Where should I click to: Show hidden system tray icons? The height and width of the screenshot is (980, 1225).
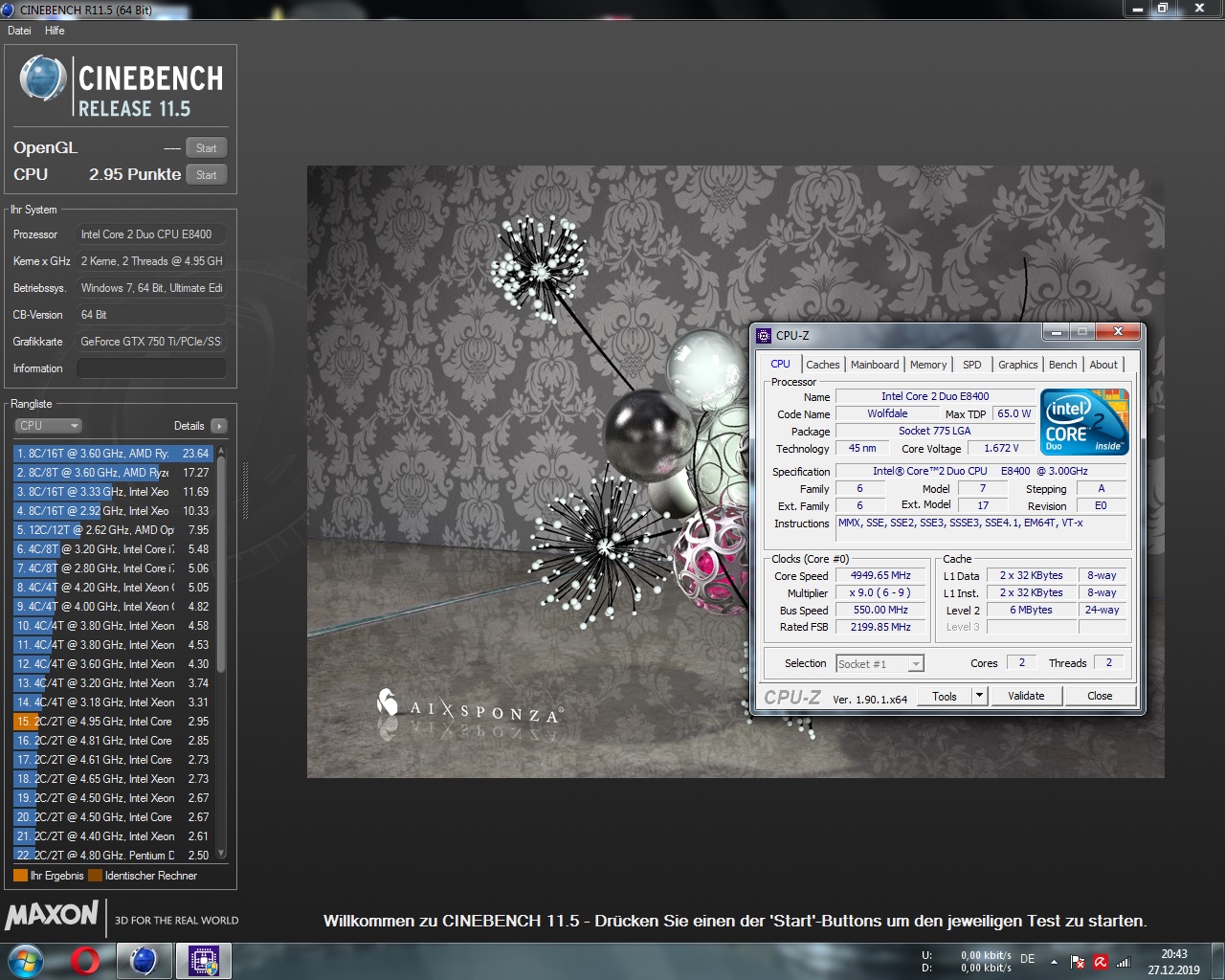pos(1054,962)
